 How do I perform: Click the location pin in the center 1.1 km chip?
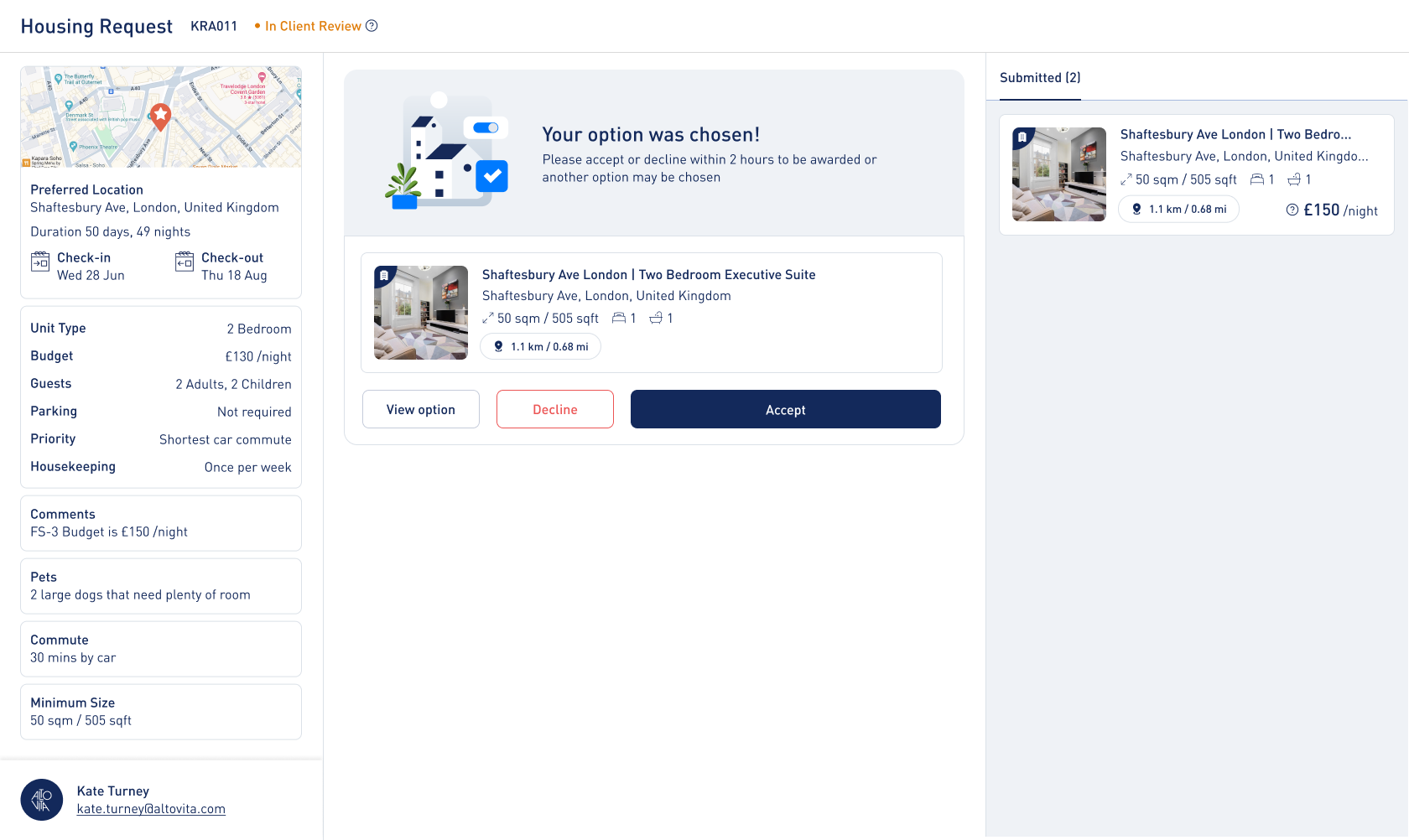(x=498, y=346)
